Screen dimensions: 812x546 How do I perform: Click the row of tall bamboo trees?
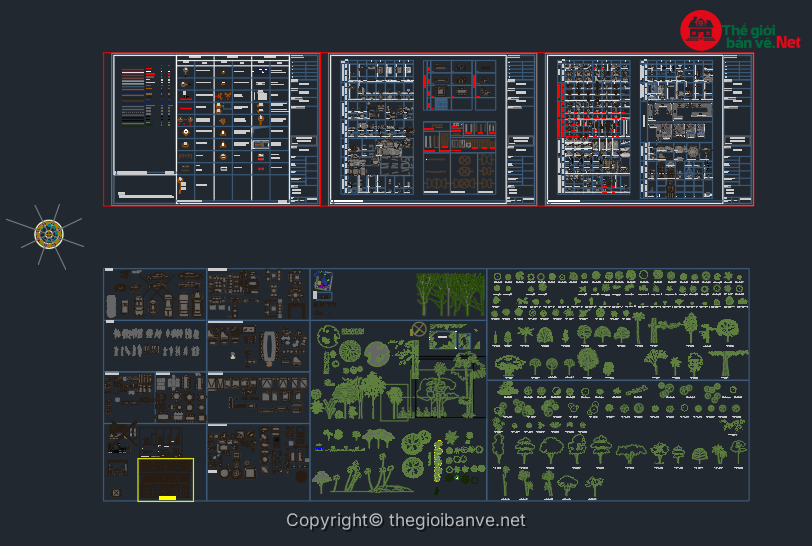point(449,294)
